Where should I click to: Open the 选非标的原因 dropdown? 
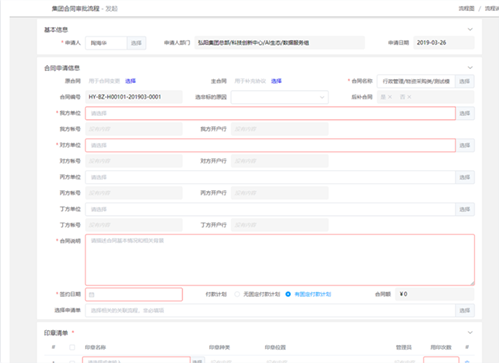[x=280, y=97]
